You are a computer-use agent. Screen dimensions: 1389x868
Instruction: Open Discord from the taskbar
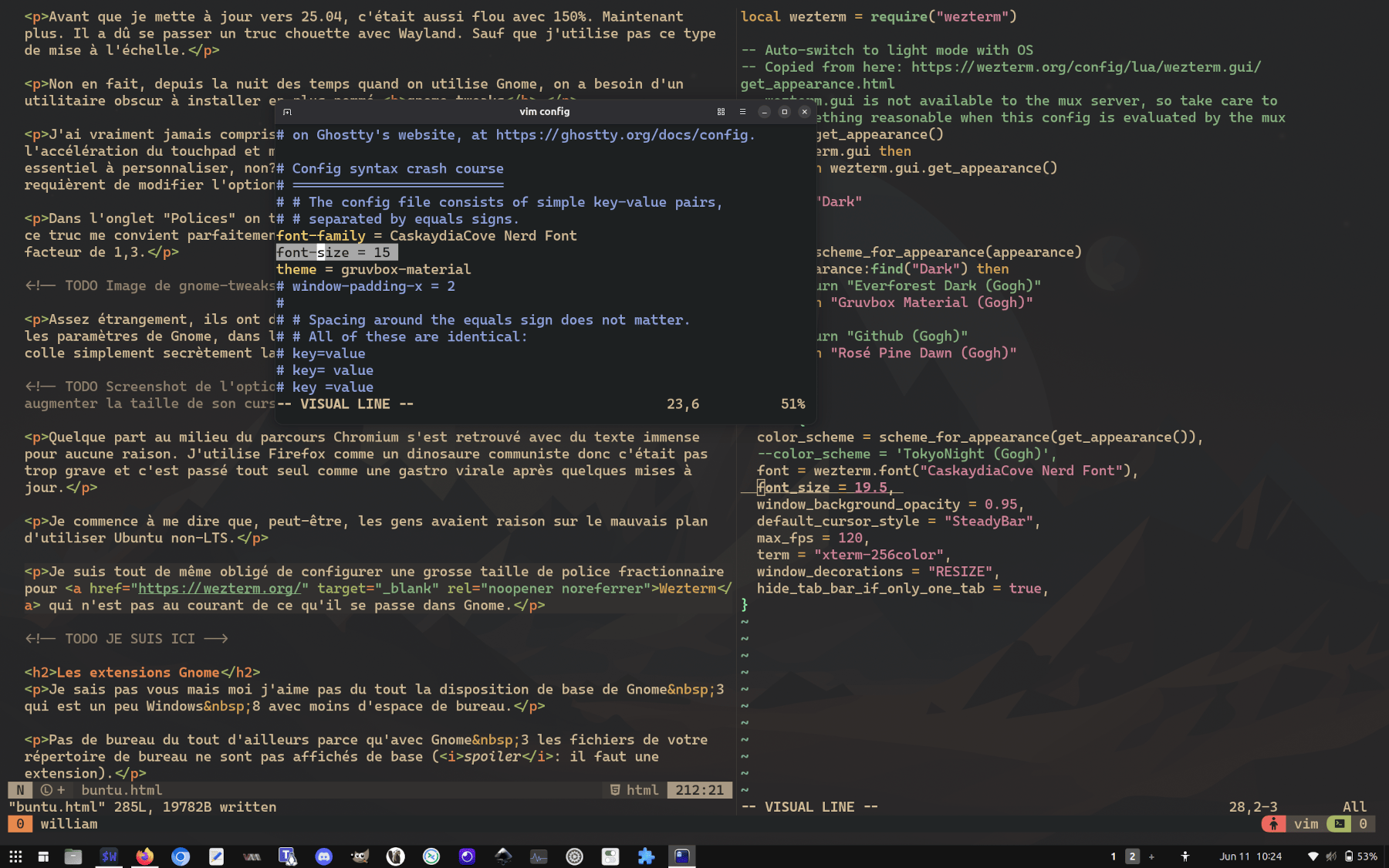[323, 856]
